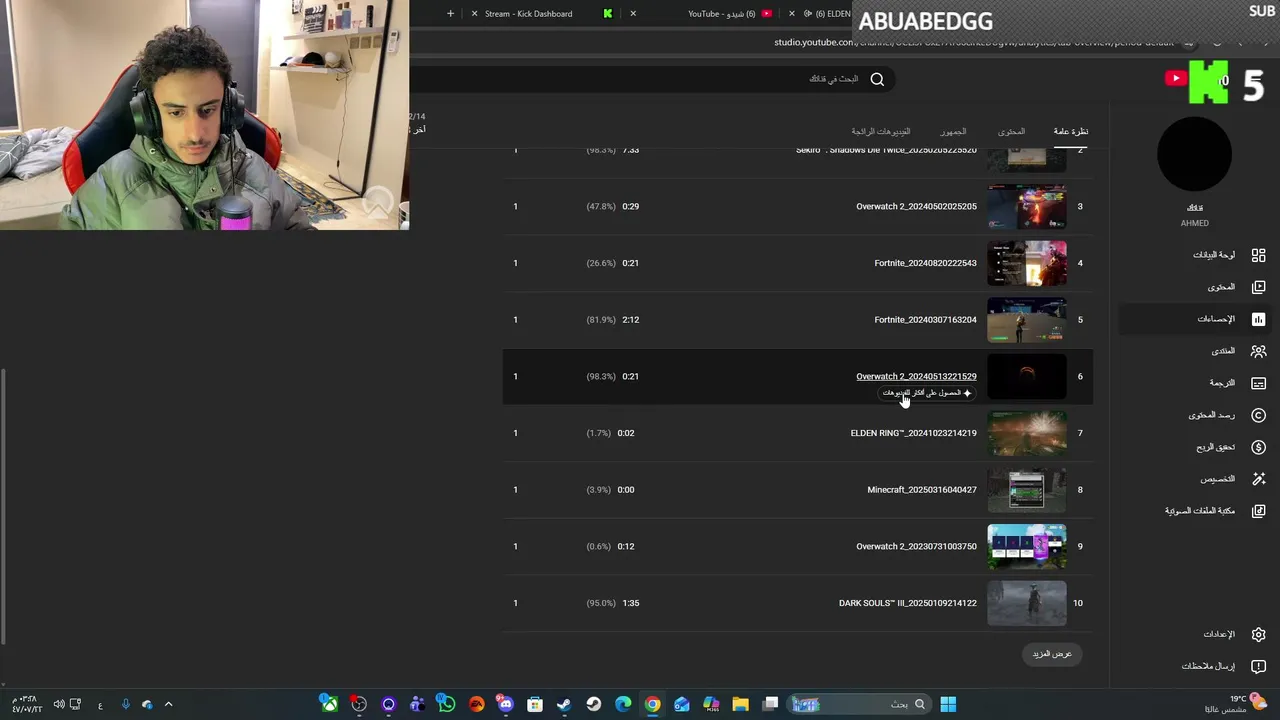Open ELDEN RING™_20241023214219 video link
1280x720 pixels.
click(x=913, y=433)
